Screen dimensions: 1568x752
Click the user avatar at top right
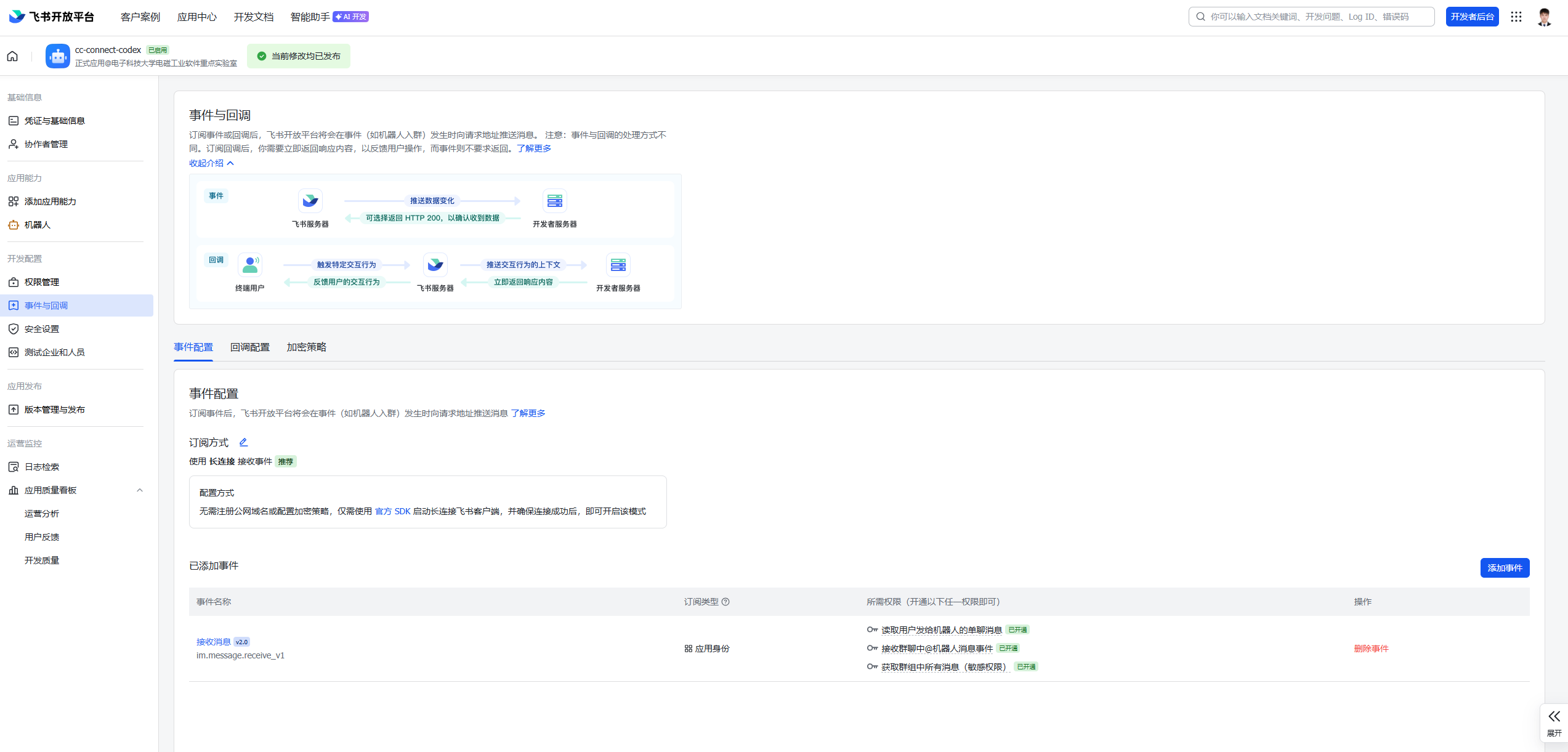(1543, 17)
